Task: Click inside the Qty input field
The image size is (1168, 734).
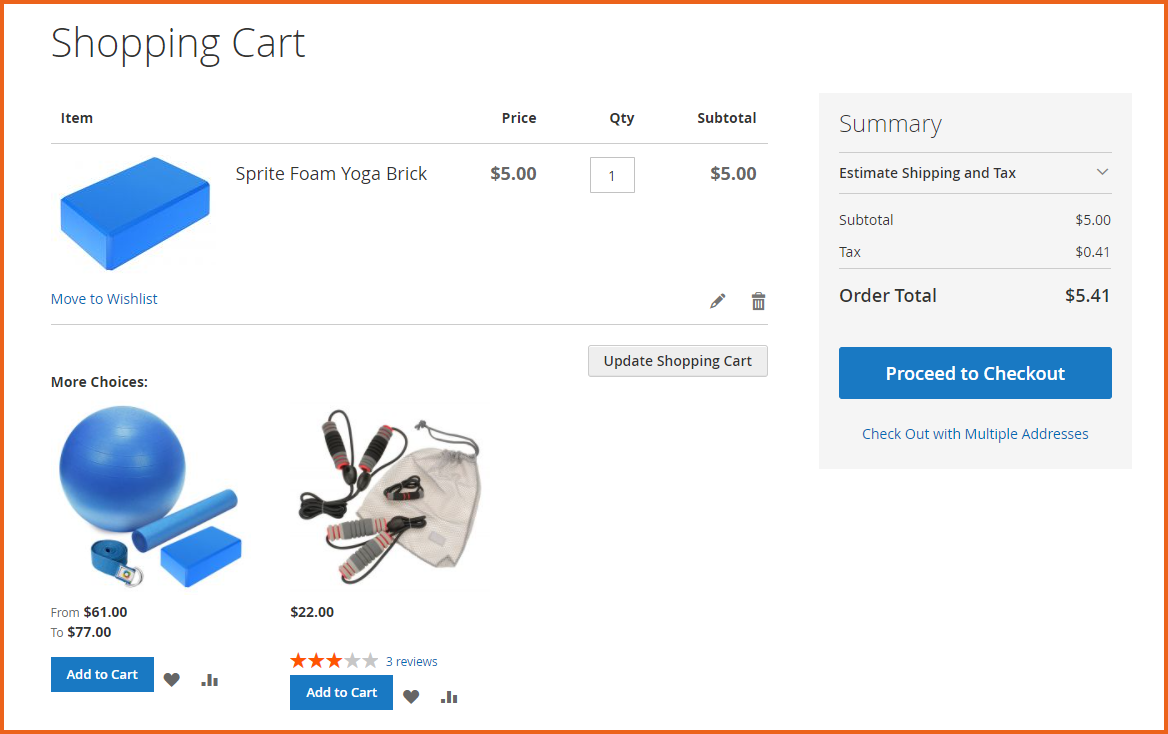Action: (x=611, y=174)
